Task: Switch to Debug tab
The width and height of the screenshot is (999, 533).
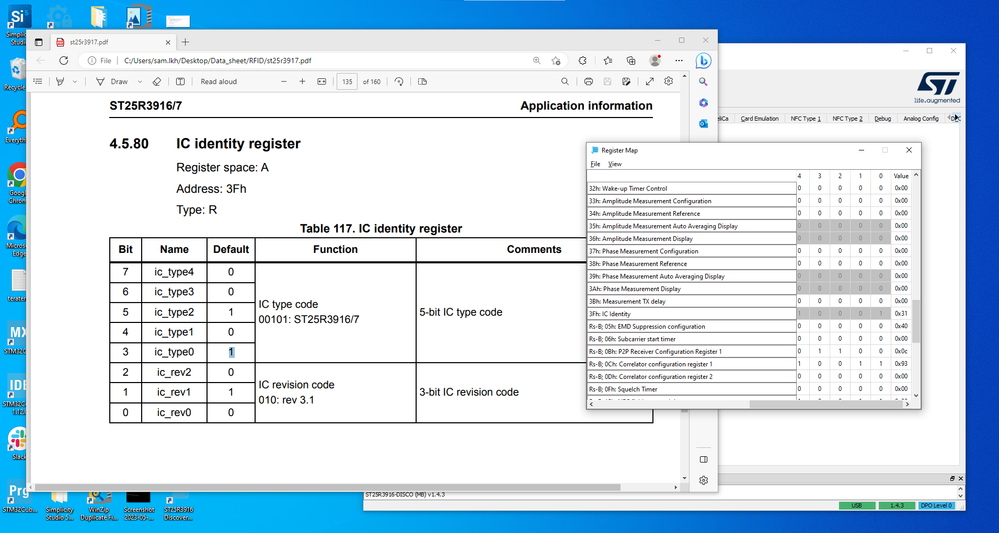Action: 882,118
